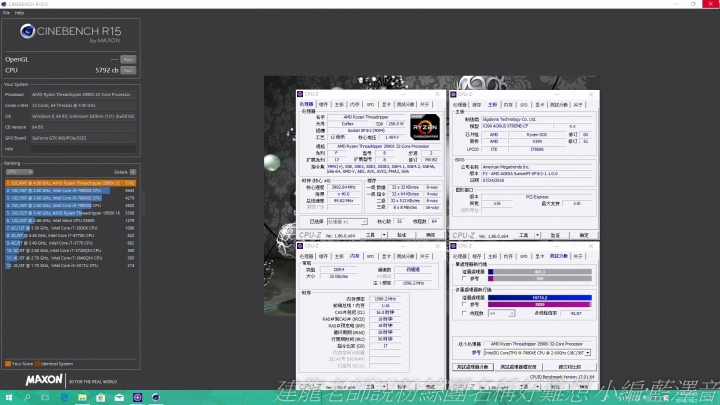Open reference CPU i9-7980XE dropdown
Image resolution: width=720 pixels, height=405 pixels.
(537, 353)
